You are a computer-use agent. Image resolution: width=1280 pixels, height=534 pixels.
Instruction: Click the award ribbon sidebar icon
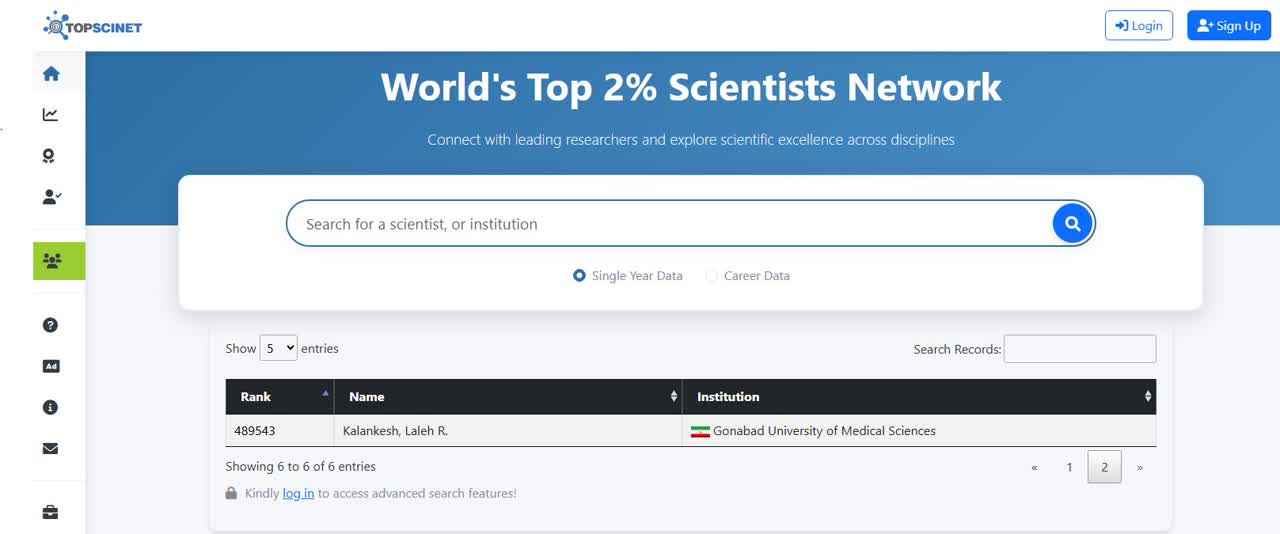coord(50,156)
